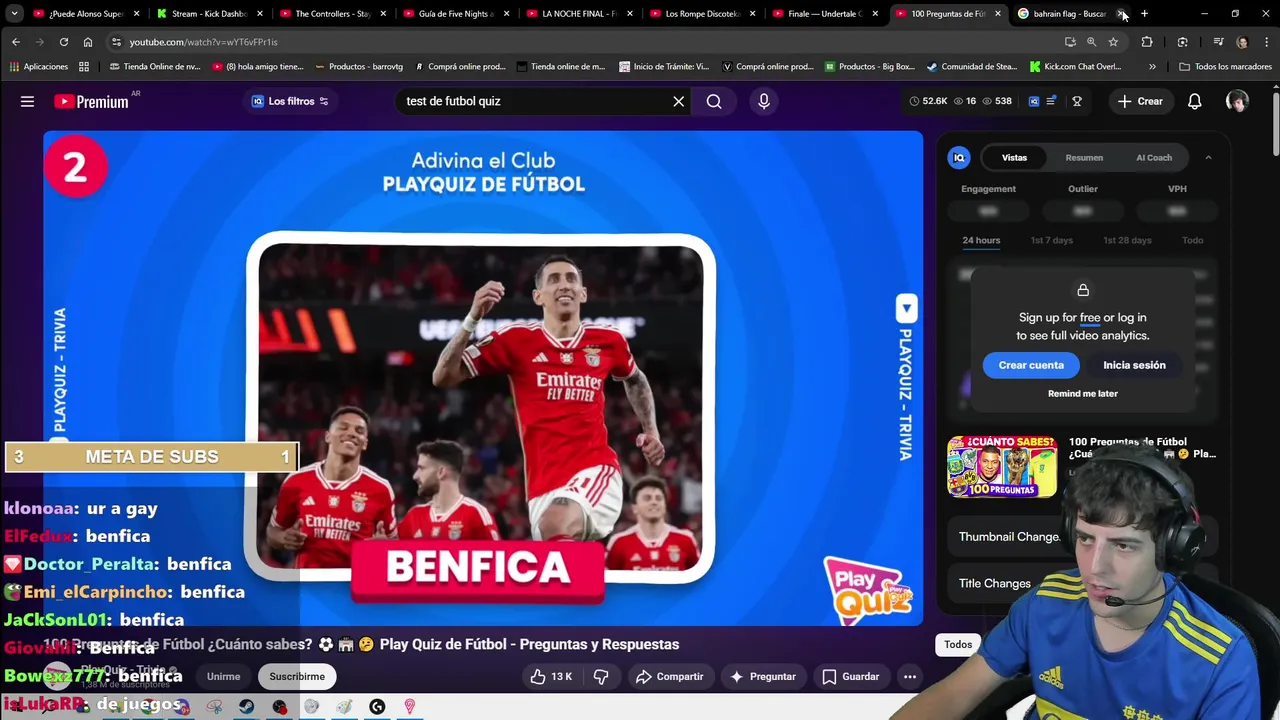Open the Todos los marcadores folder
The width and height of the screenshot is (1280, 720).
(1225, 67)
